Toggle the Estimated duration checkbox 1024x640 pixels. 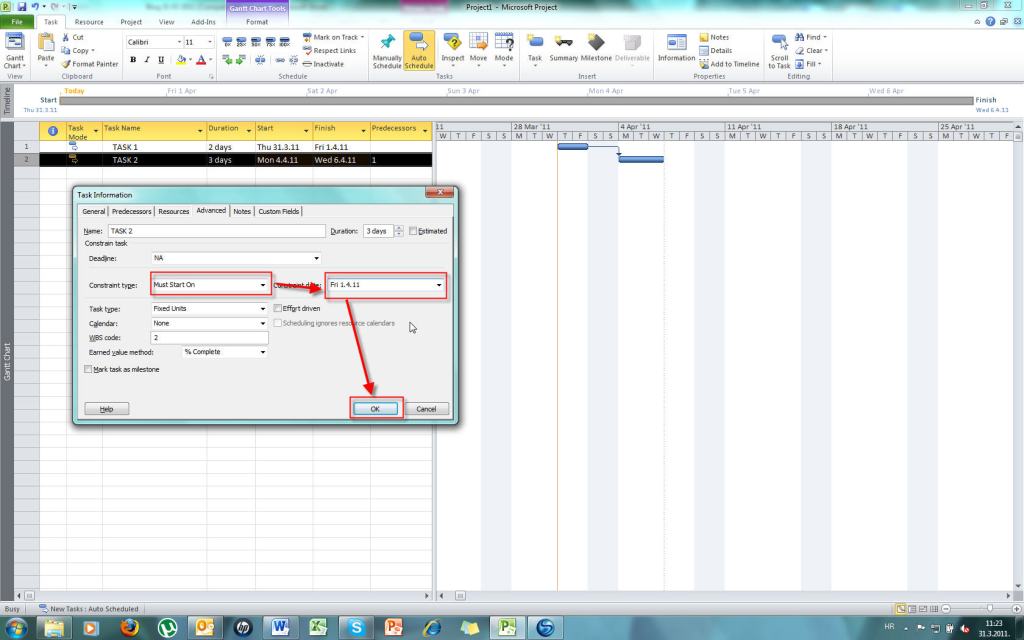414,231
